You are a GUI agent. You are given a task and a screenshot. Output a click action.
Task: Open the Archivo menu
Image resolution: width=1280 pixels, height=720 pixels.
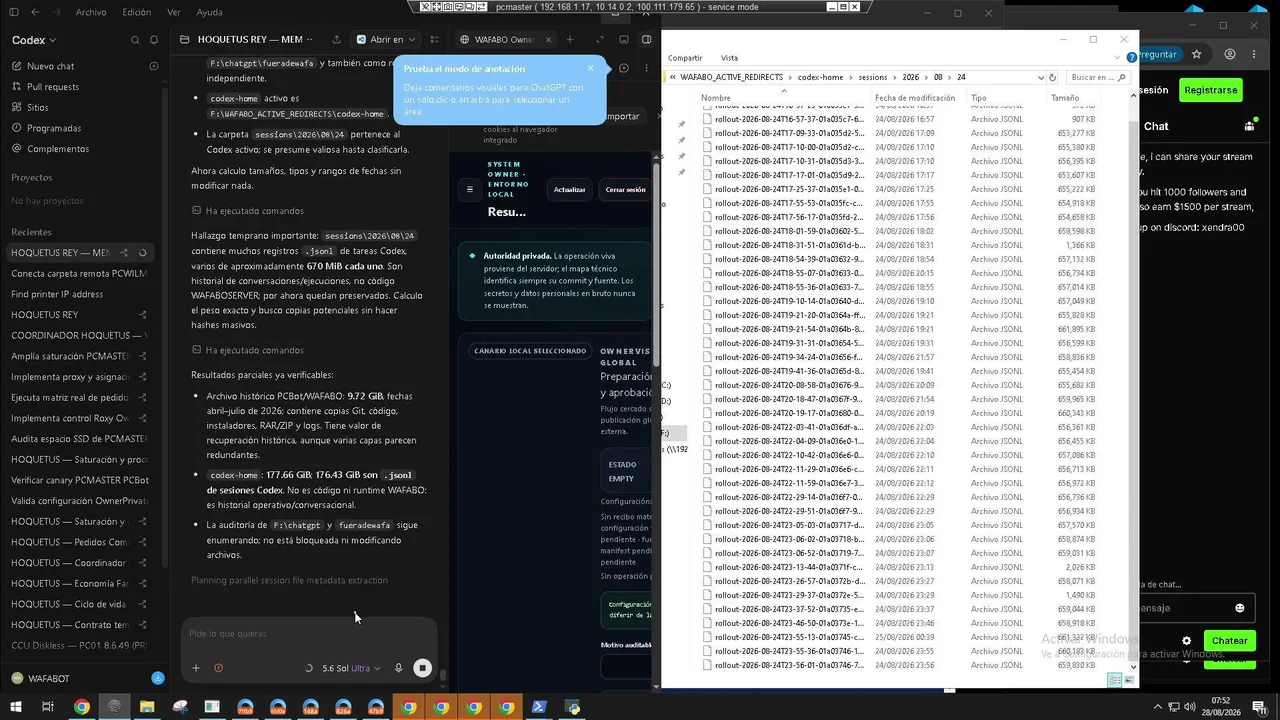91,12
